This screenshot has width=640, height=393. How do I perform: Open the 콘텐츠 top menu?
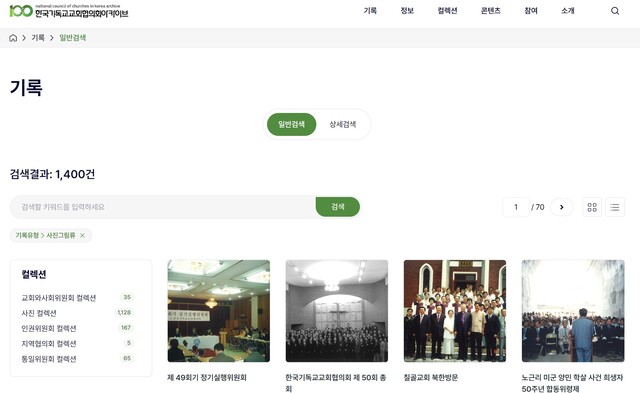[x=491, y=11]
